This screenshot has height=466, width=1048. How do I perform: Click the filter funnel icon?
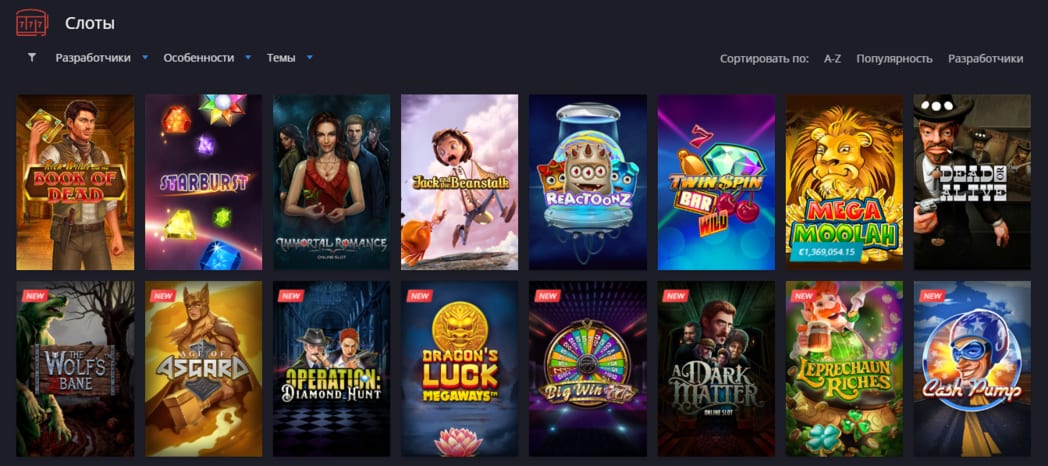pos(31,57)
